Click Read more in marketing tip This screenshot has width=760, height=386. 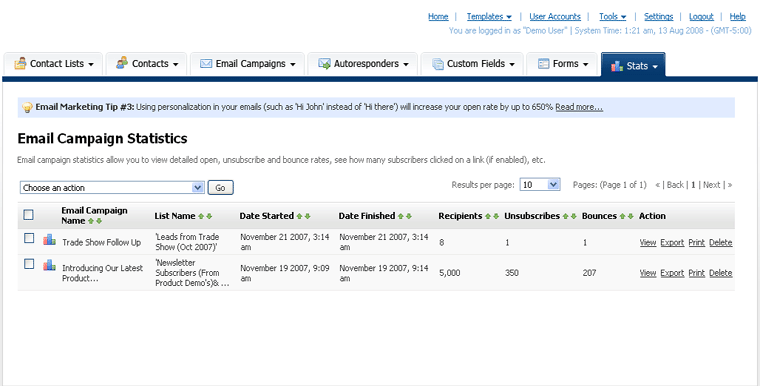tap(579, 107)
